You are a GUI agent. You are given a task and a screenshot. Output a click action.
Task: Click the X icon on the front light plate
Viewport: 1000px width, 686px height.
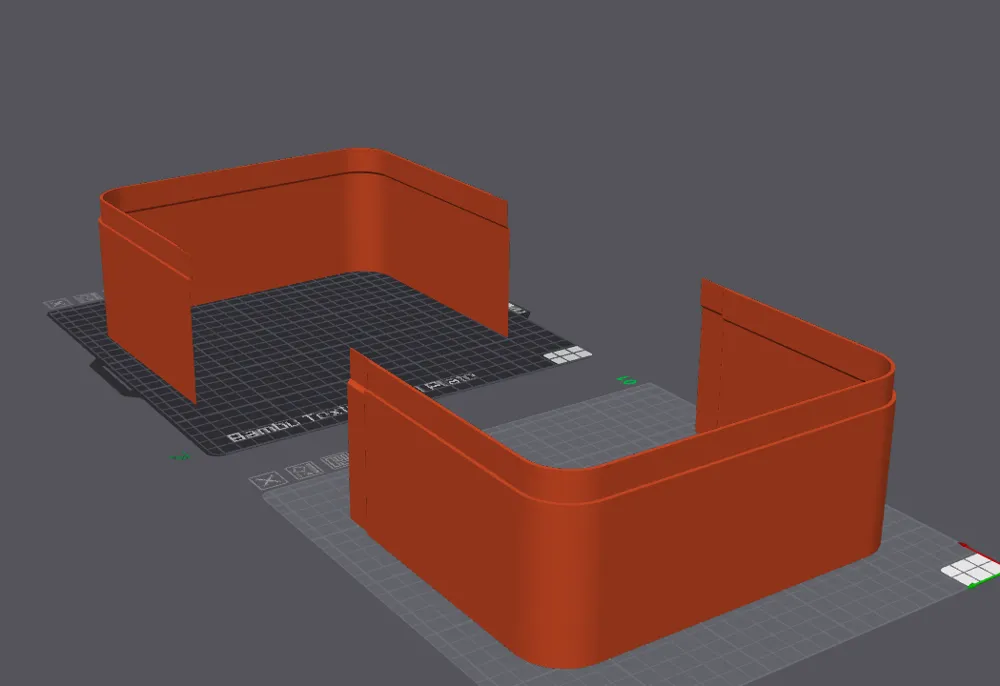coord(266,481)
